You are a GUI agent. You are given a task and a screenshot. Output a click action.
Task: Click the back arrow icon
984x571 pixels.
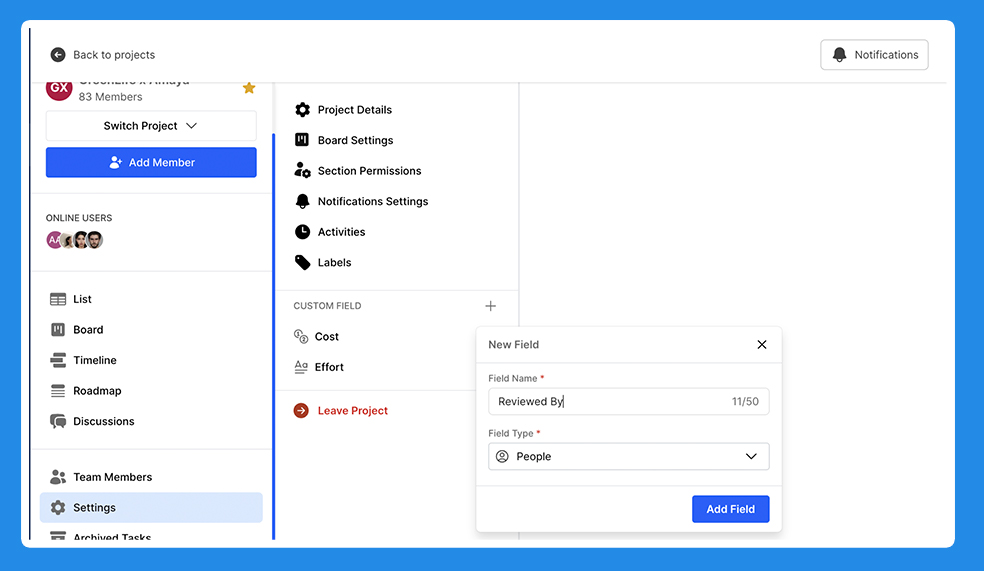click(x=58, y=55)
